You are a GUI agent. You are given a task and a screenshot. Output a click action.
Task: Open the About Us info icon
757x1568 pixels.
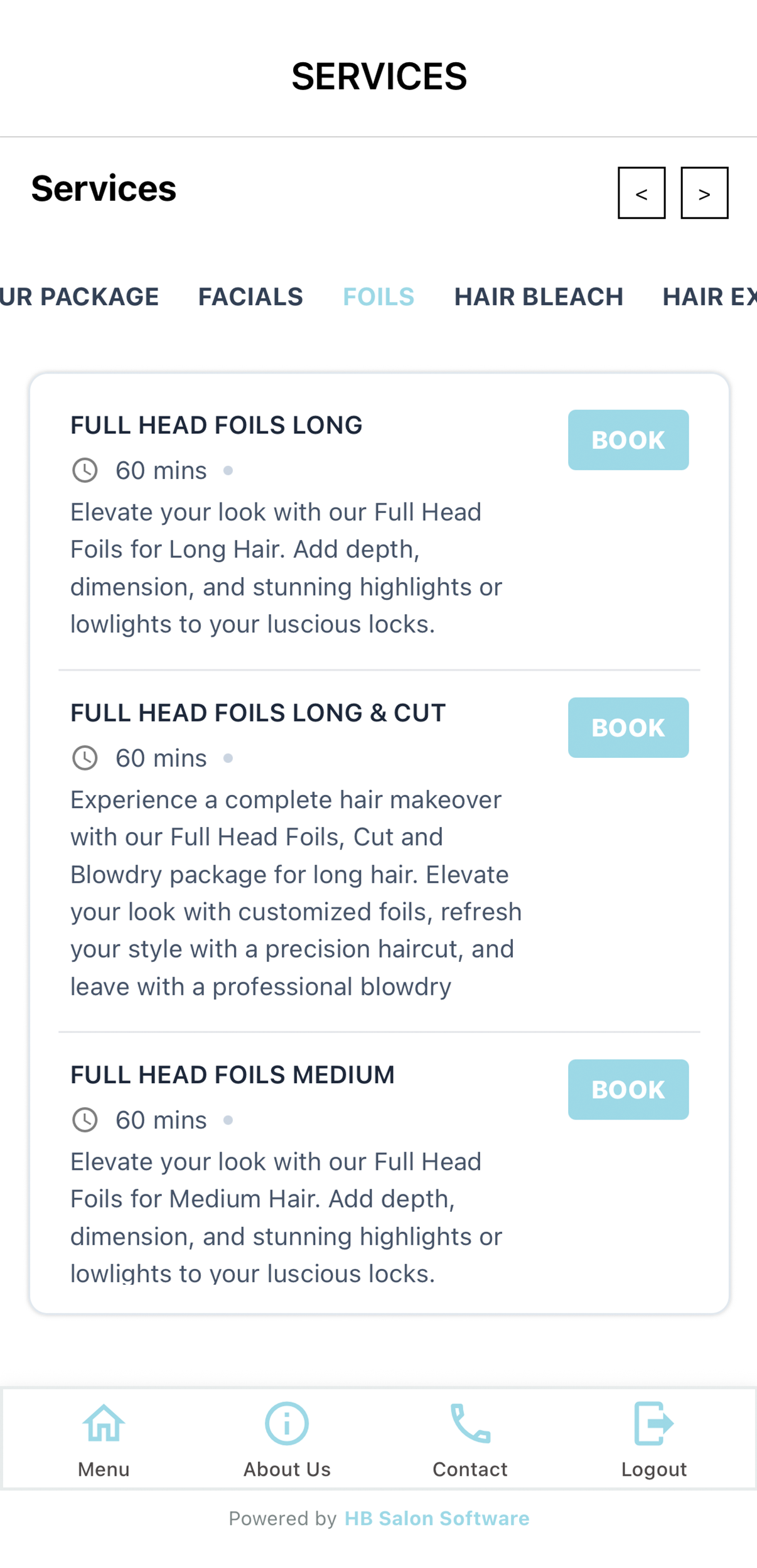pos(287,1423)
